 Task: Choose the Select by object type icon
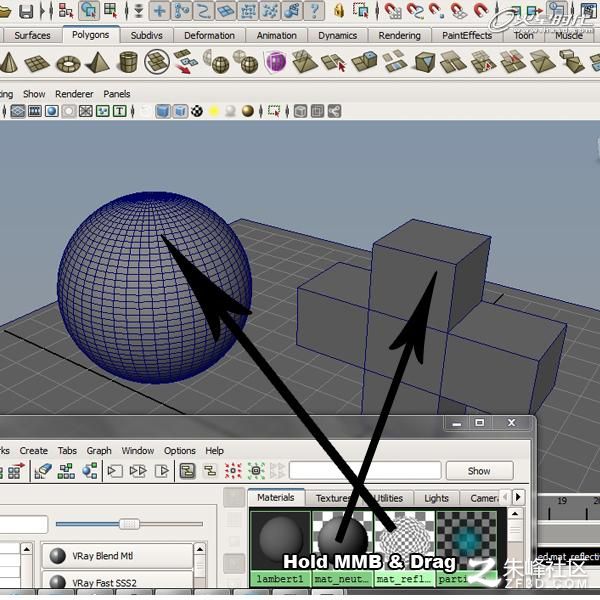tap(89, 10)
